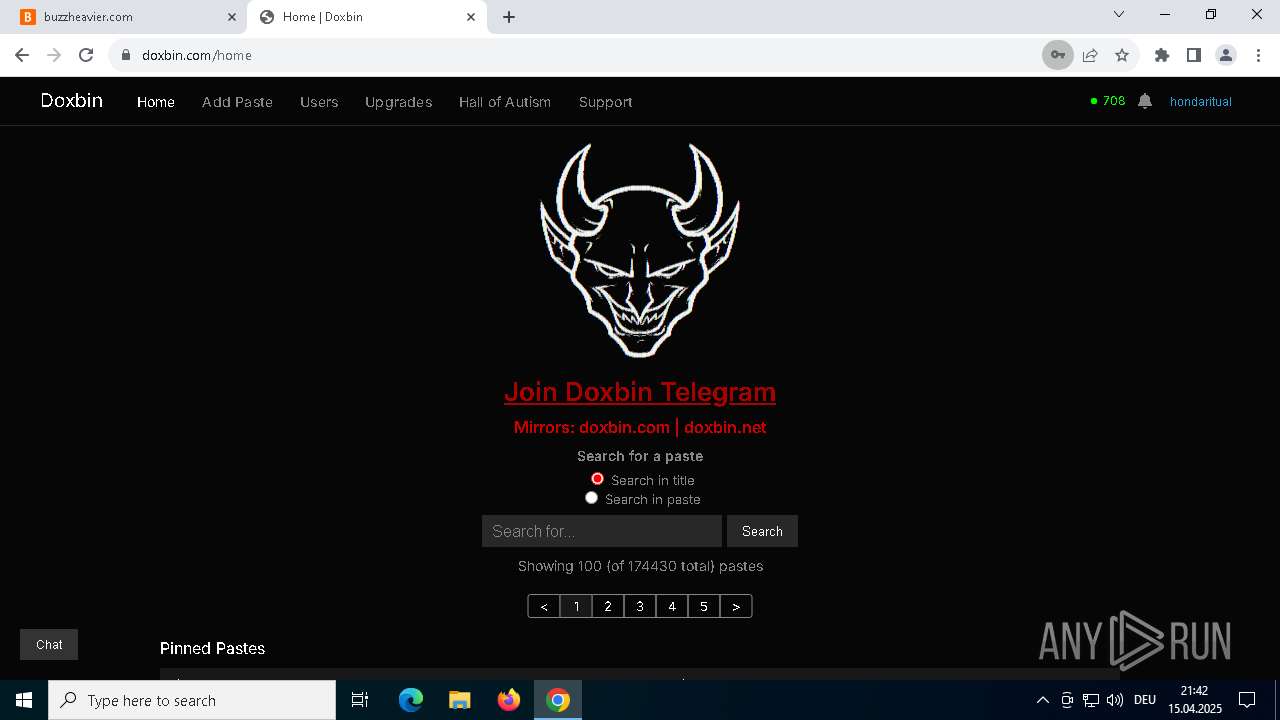Open the Chrome three-dot menu
This screenshot has height=720, width=1280.
pos(1258,55)
